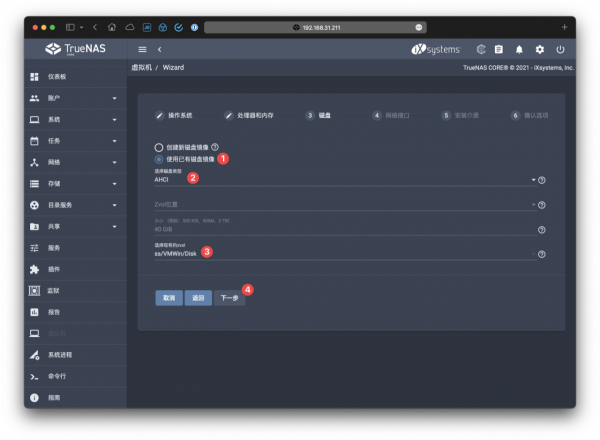Click the Cancel button 取消
600x440 pixels.
point(169,298)
